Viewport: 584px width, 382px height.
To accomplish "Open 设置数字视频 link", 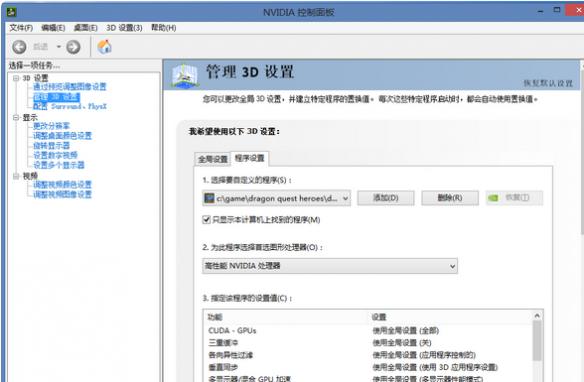I will point(55,155).
